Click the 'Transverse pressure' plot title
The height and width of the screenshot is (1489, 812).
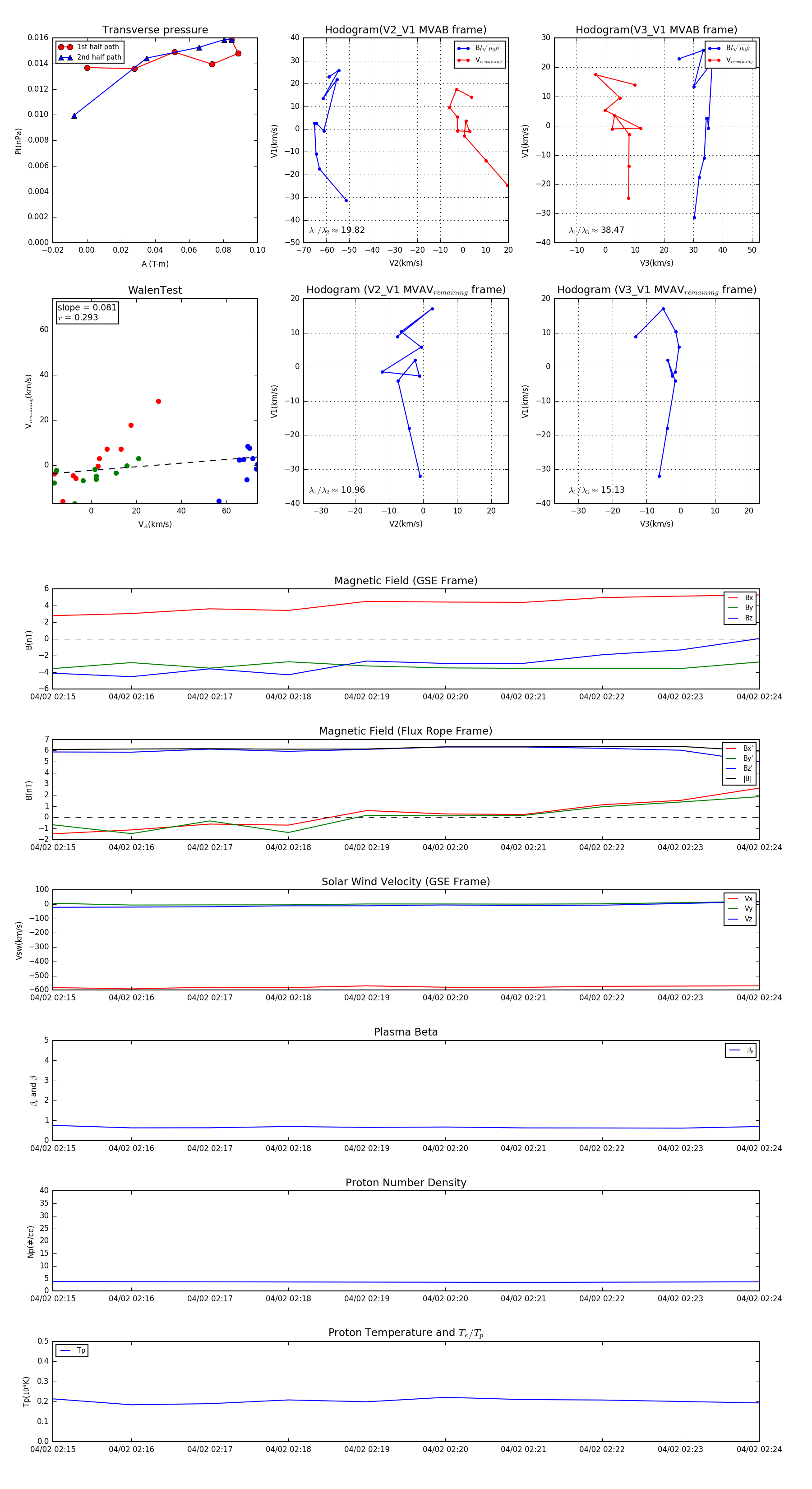tap(155, 30)
